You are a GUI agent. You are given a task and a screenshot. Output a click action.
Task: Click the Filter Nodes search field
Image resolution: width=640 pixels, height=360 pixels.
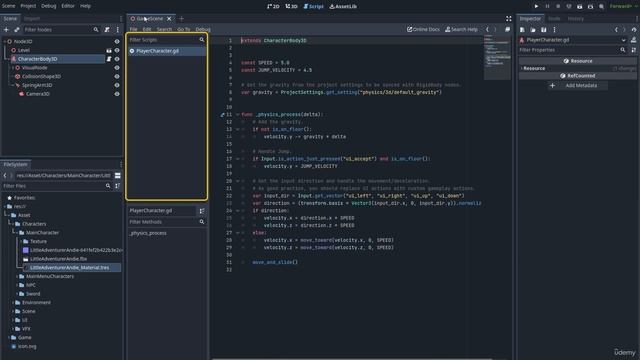point(61,29)
